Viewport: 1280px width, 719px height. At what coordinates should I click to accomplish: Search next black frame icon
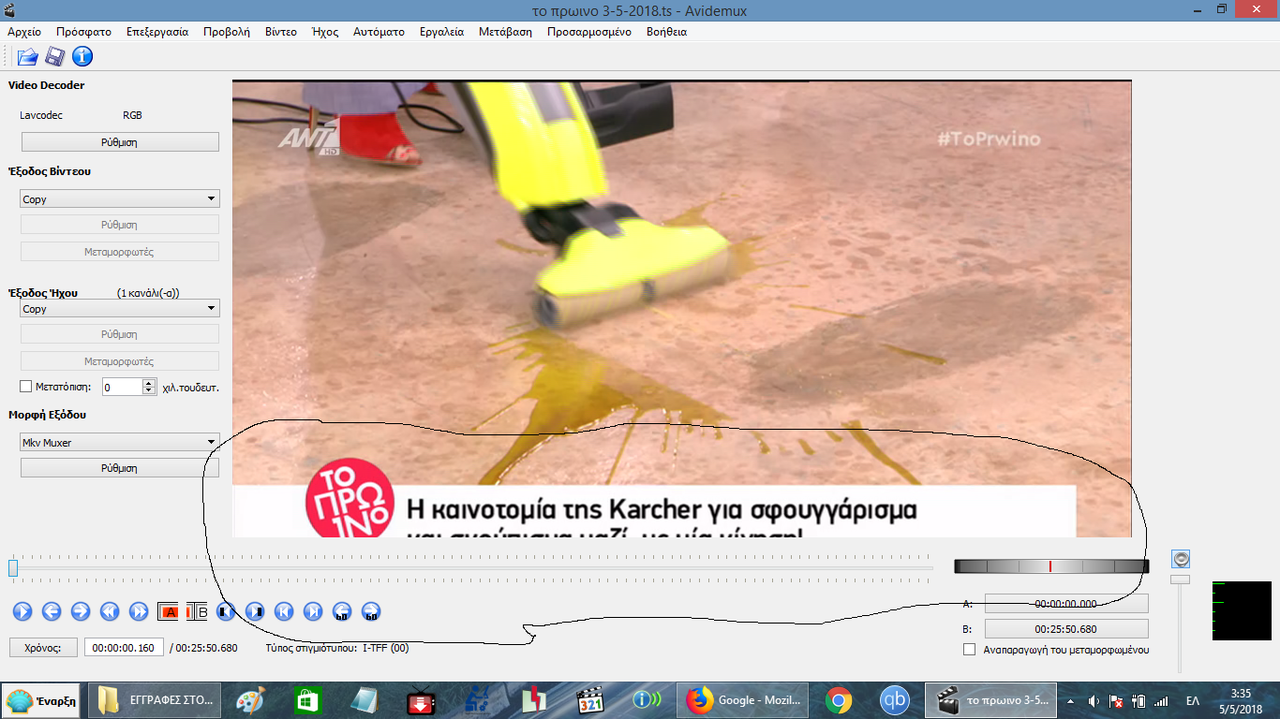(255, 611)
